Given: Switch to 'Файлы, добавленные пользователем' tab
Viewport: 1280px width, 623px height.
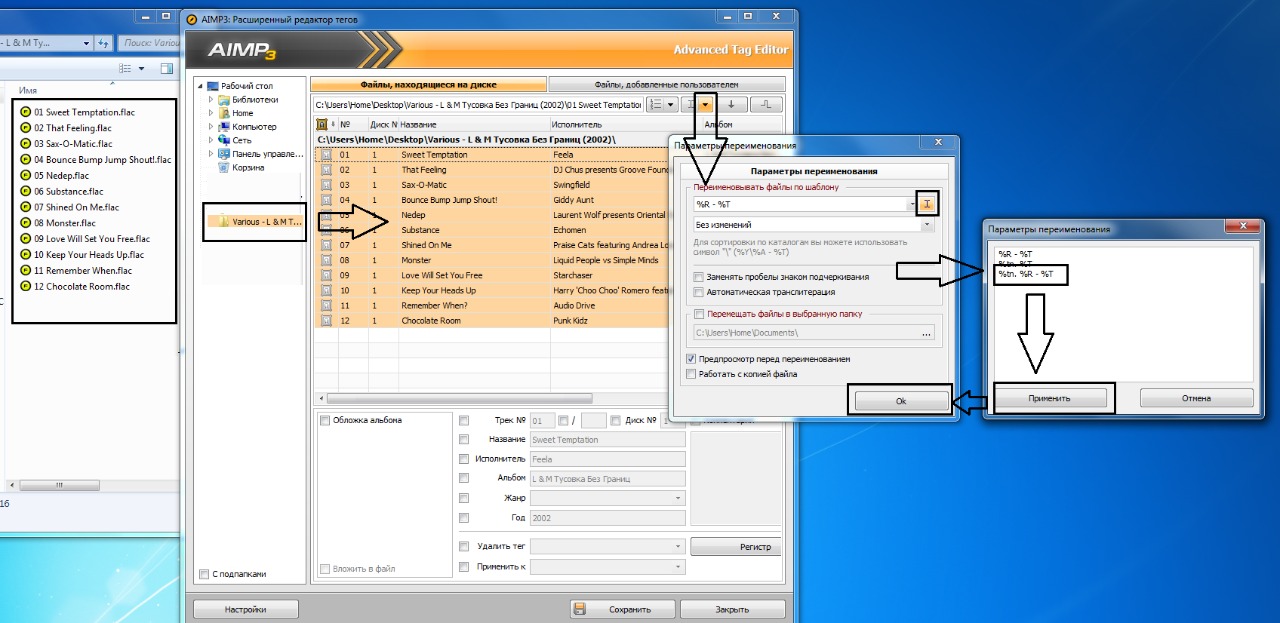Looking at the screenshot, I should click(x=666, y=85).
